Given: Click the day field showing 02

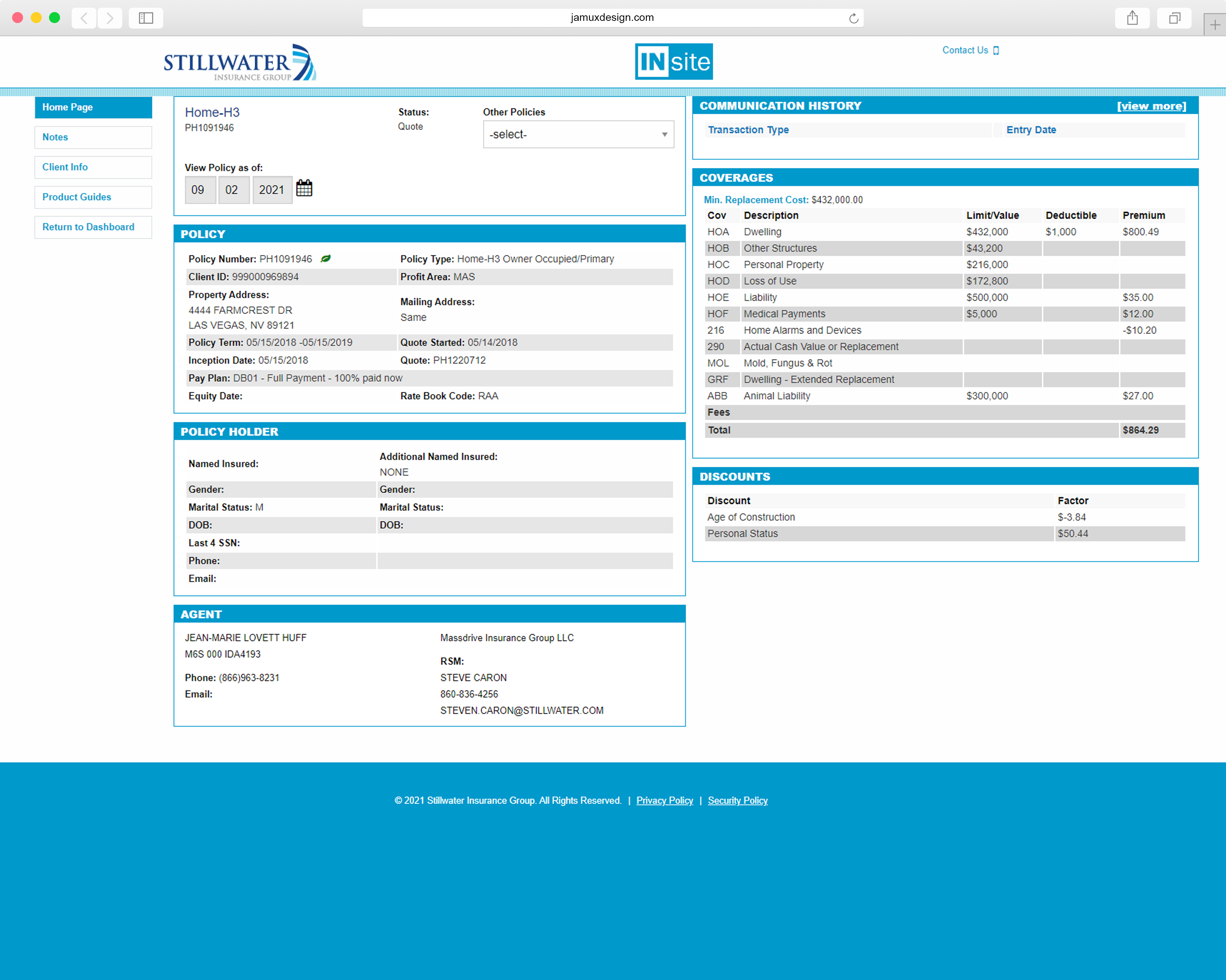Looking at the screenshot, I should [234, 190].
